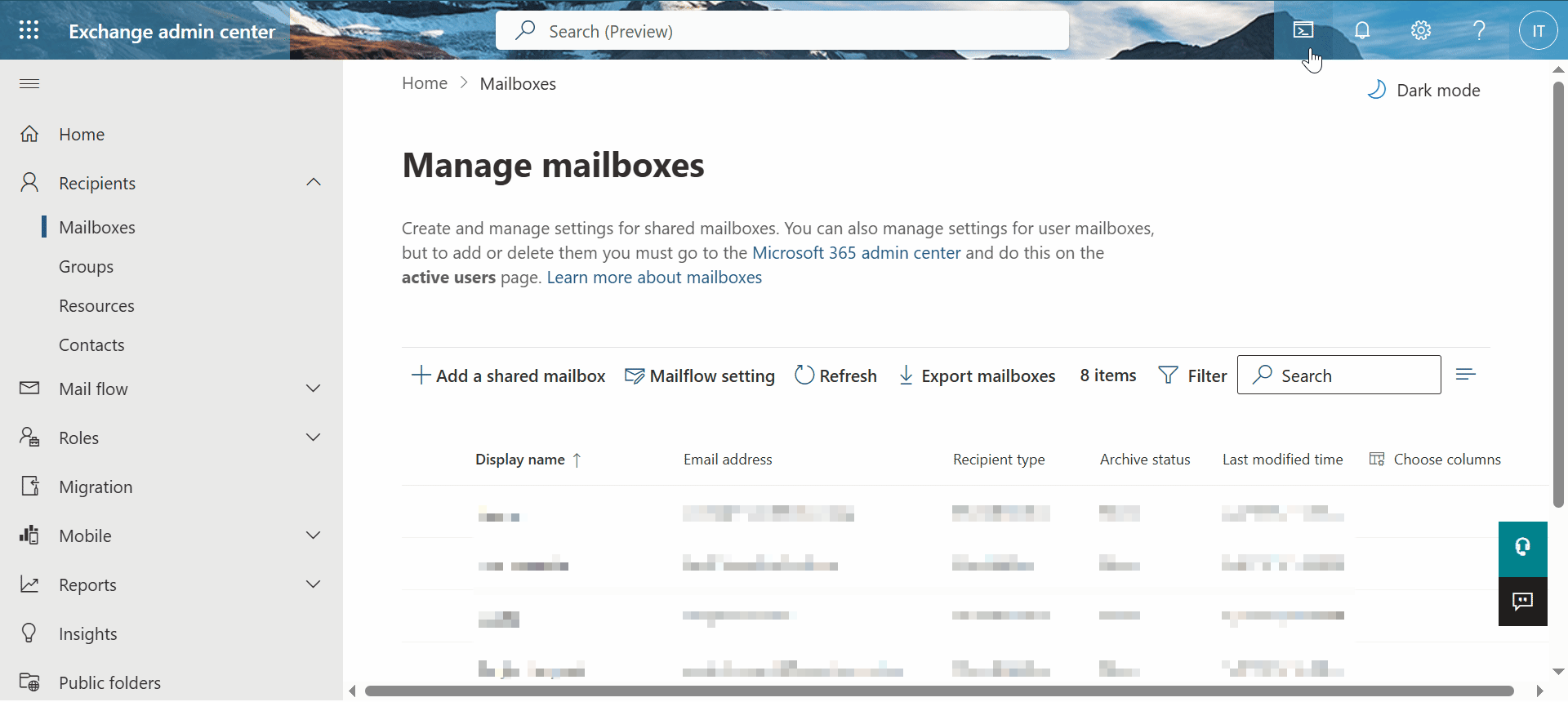This screenshot has height=702, width=1568.
Task: Open Migration in the sidebar
Action: (x=96, y=487)
